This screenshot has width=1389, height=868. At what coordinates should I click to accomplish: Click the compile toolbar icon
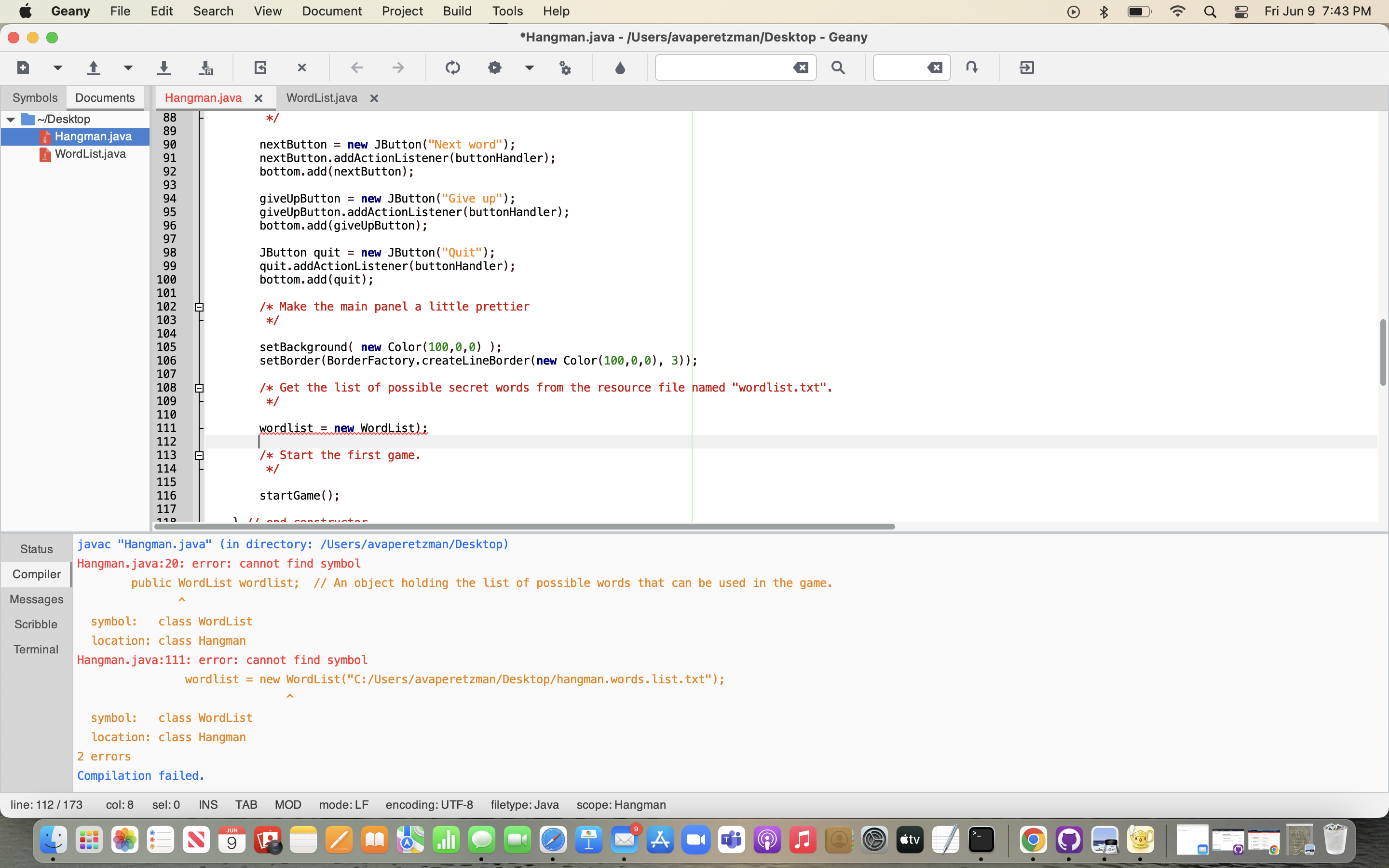pos(452,68)
